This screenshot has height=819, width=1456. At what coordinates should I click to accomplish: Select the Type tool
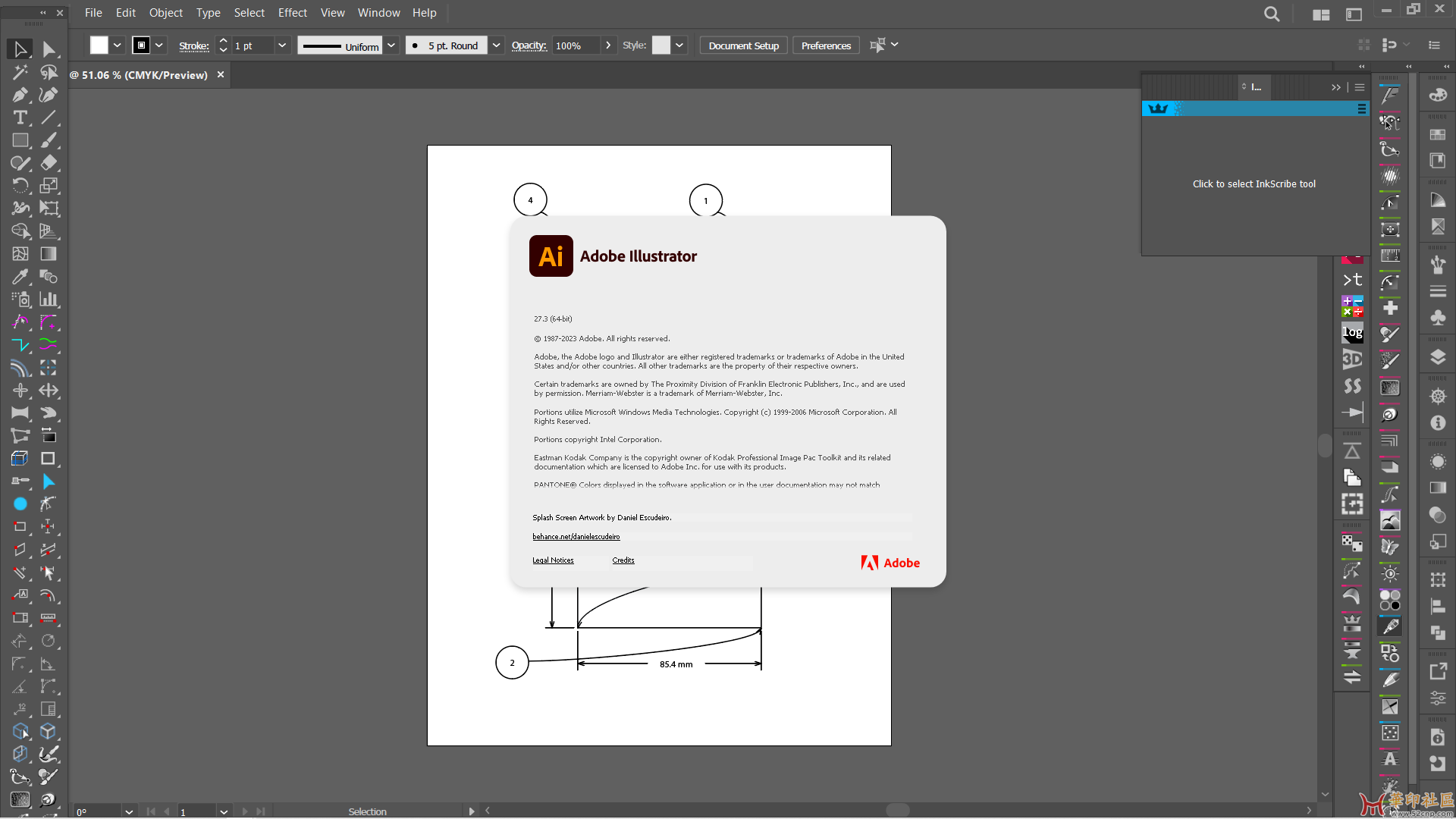[x=20, y=118]
